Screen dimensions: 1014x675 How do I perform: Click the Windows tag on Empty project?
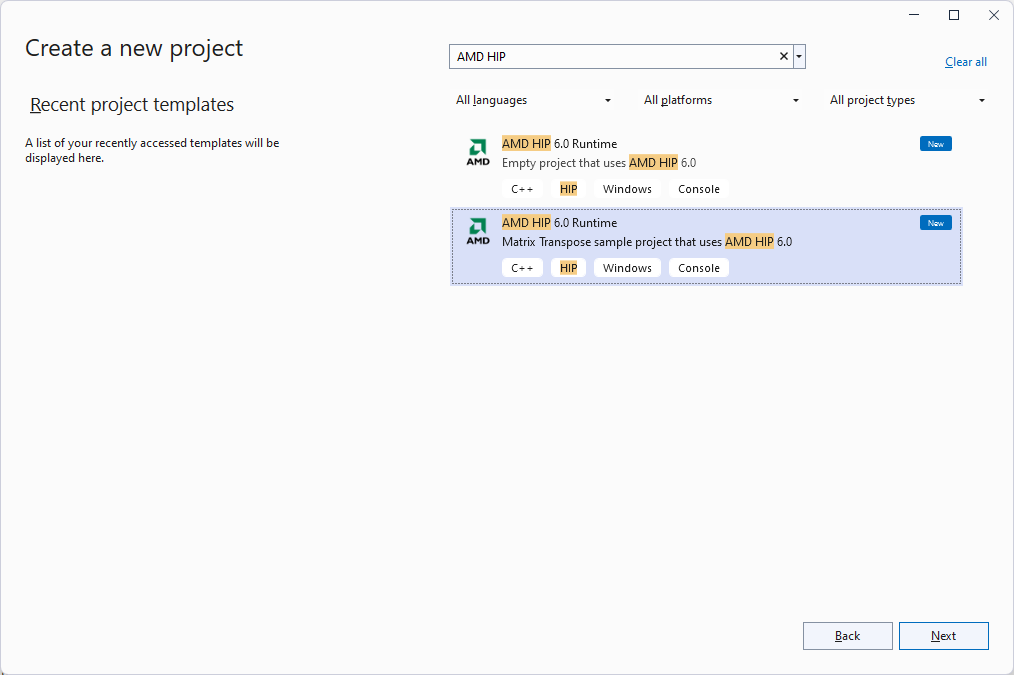pos(627,189)
